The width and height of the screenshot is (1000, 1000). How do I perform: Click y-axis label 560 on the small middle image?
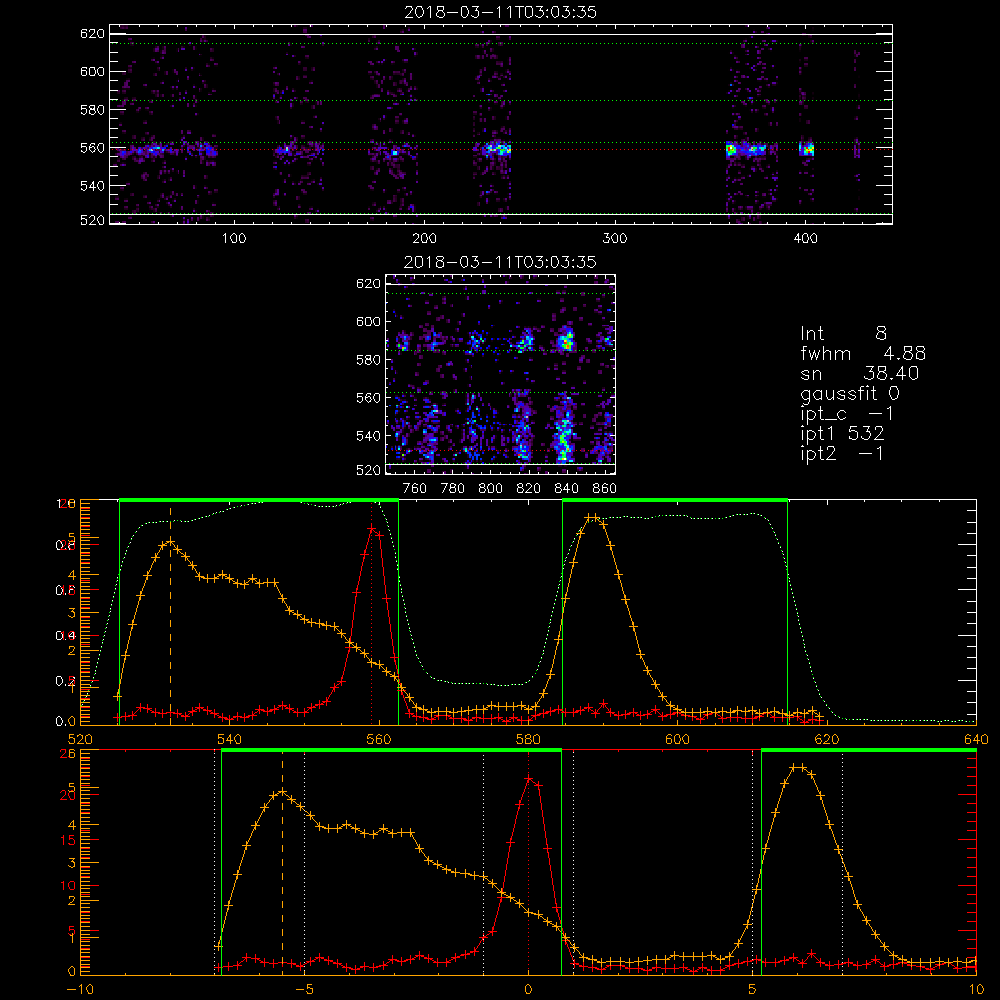(x=368, y=398)
